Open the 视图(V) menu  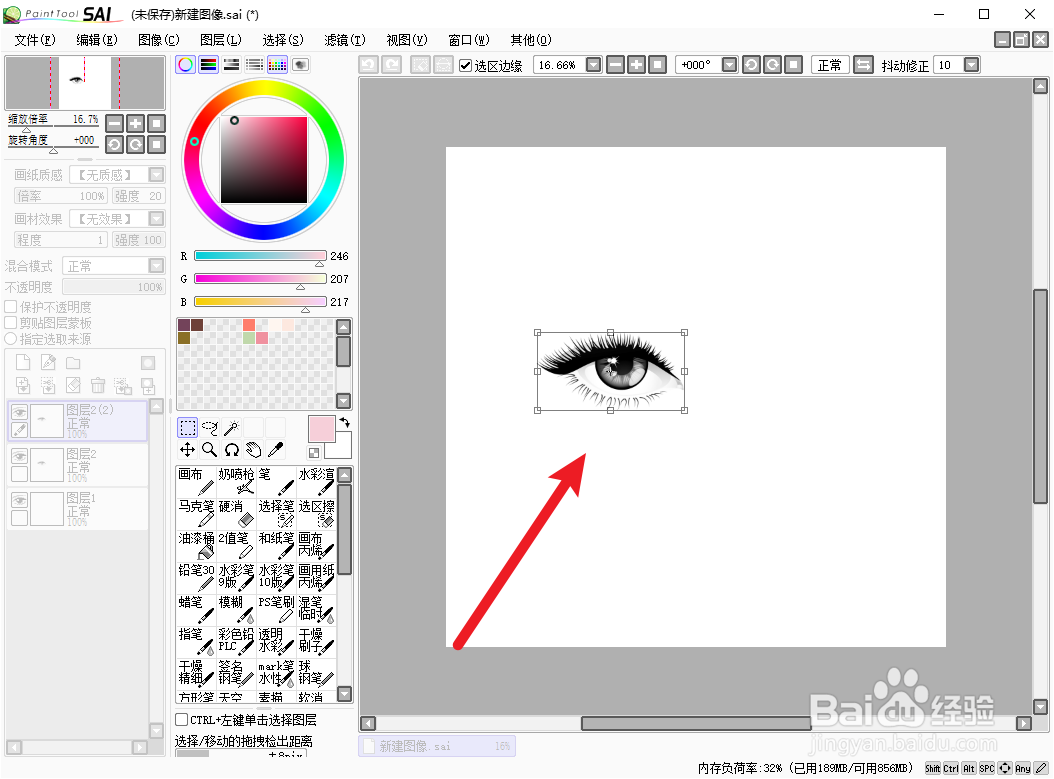[x=407, y=40]
